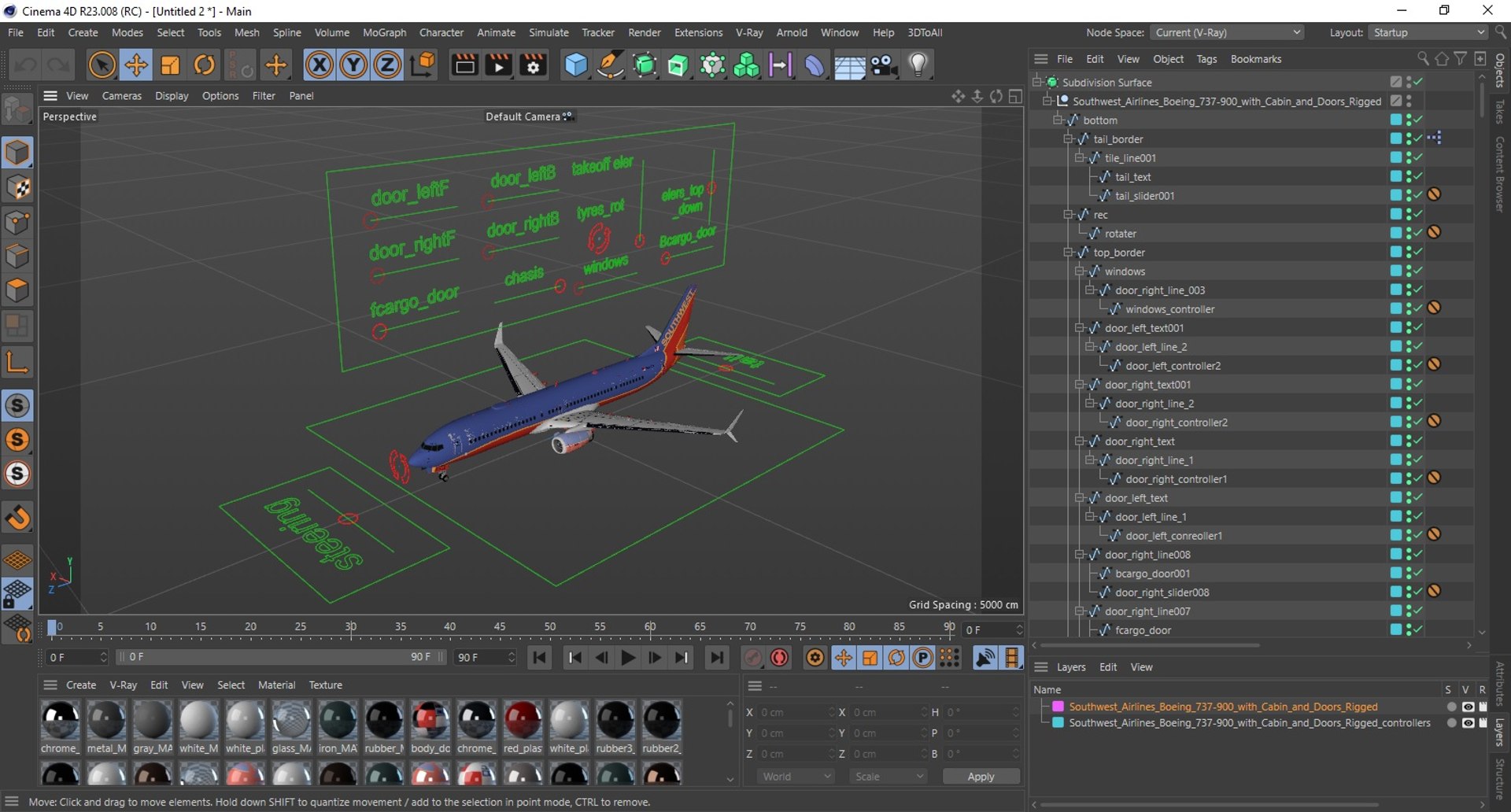
Task: Toggle solo dot of Rigged layer
Action: click(1452, 707)
